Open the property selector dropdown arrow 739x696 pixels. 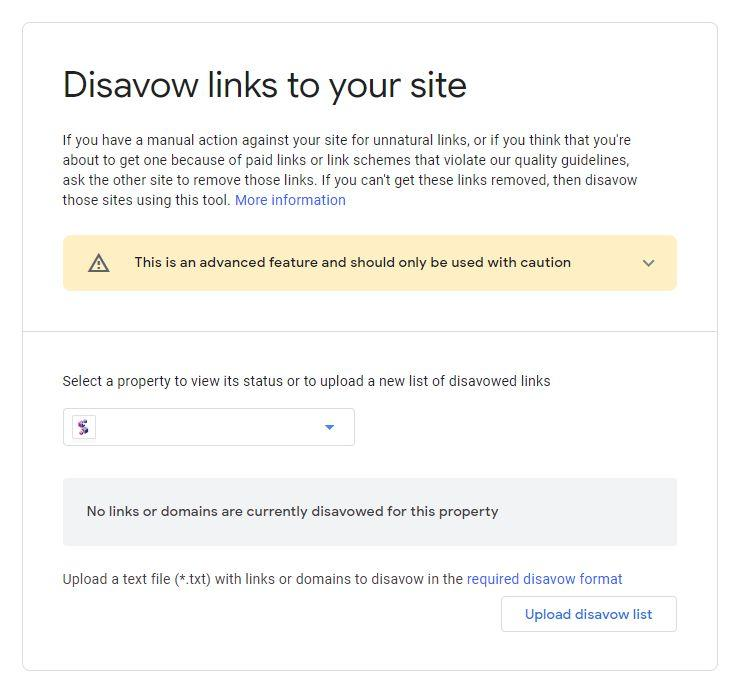click(x=329, y=427)
